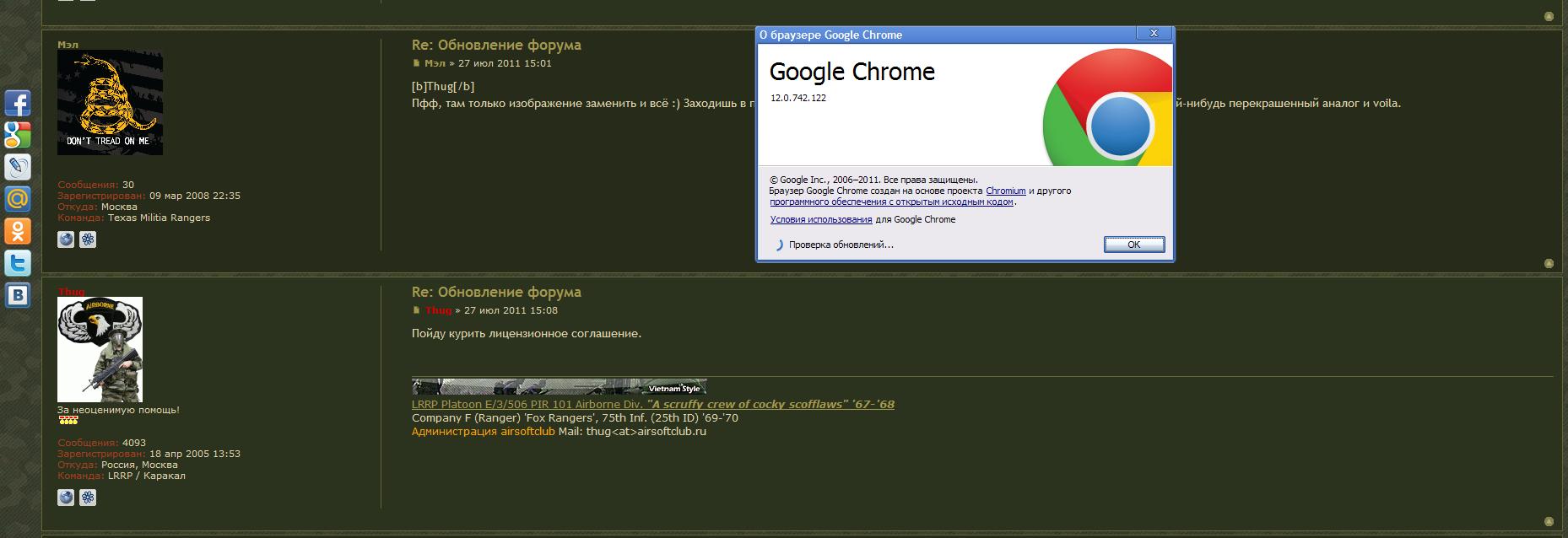Open Условия использования link

821,219
